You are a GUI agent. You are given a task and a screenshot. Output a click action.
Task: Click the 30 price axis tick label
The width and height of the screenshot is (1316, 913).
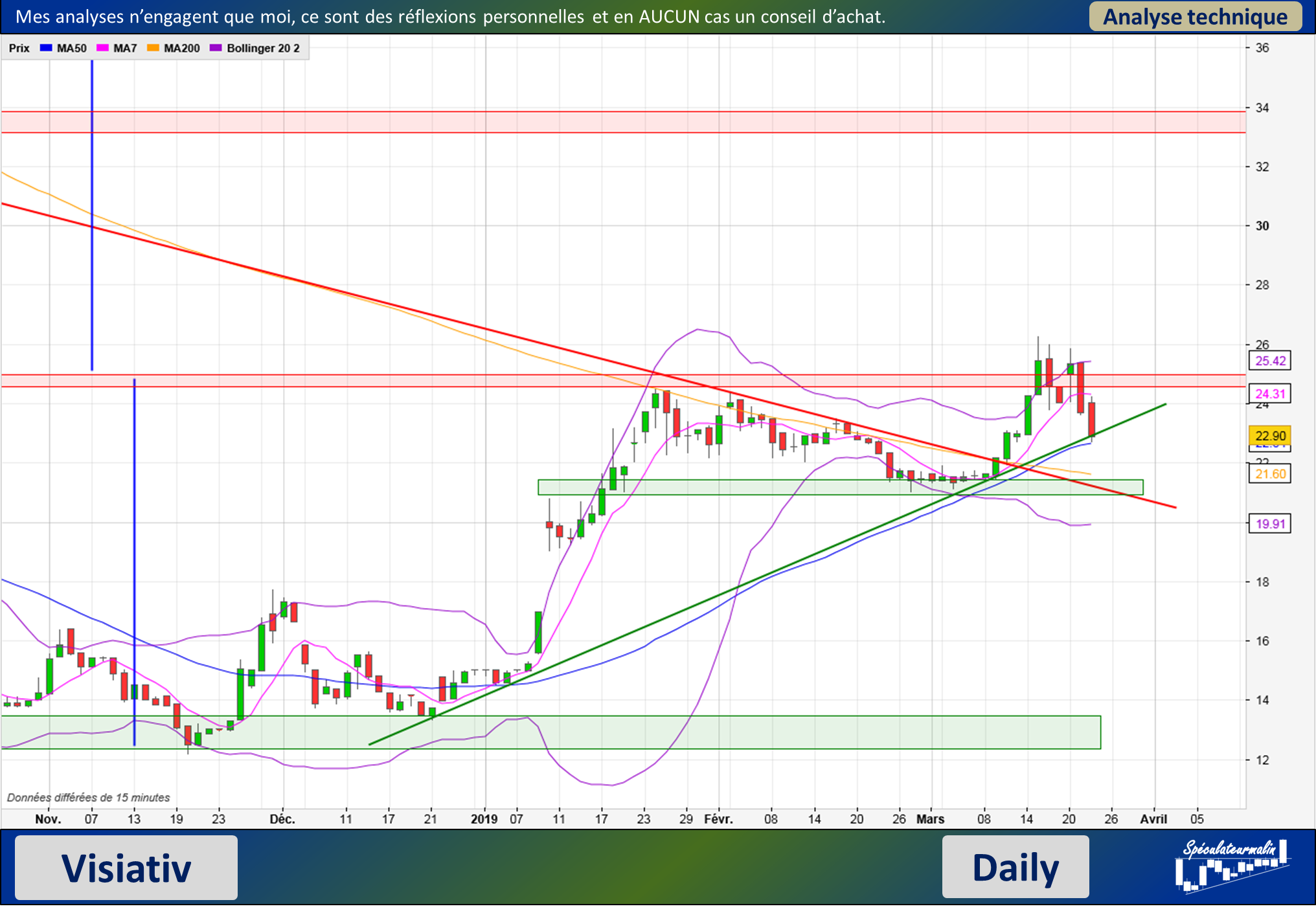tap(1262, 226)
